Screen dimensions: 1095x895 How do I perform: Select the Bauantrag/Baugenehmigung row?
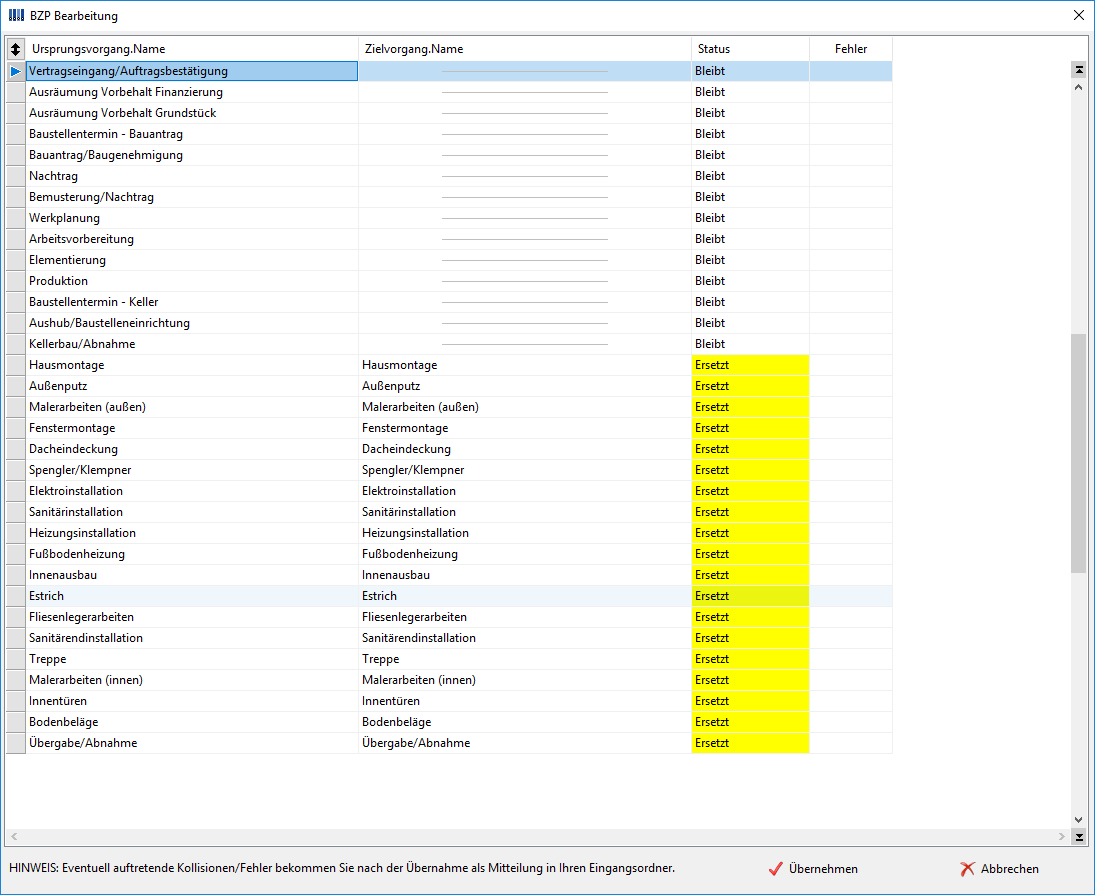point(449,155)
